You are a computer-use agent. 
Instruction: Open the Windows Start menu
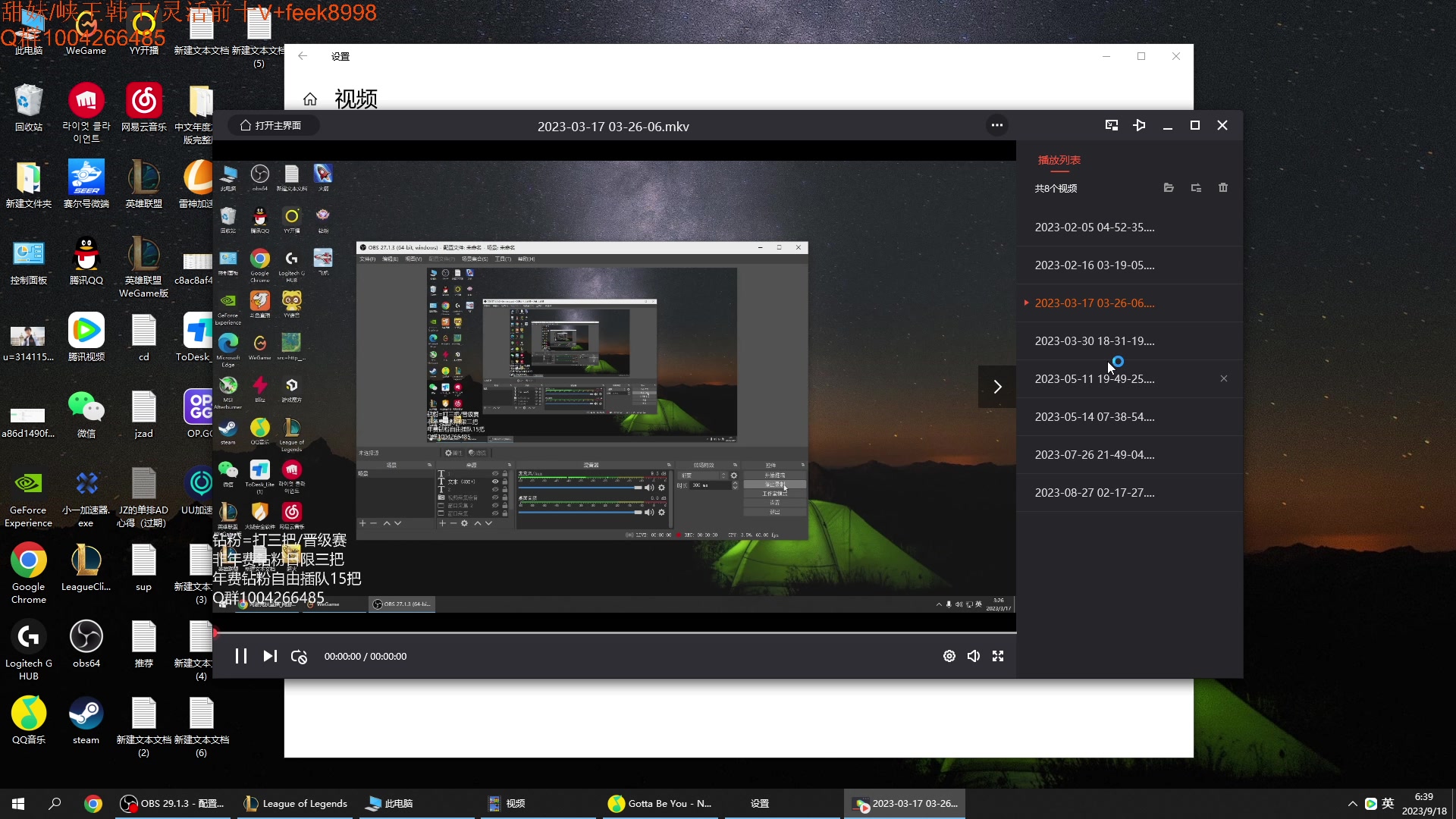click(18, 804)
